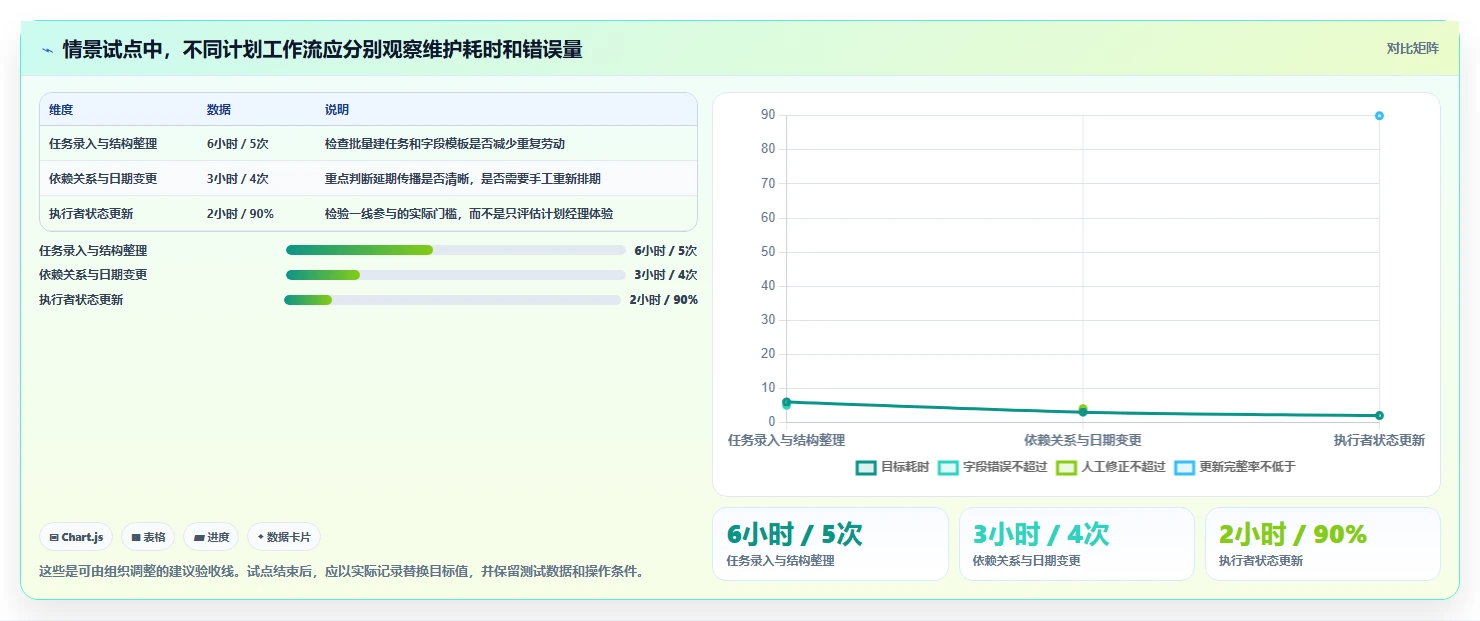Click the 数据 column header
Screen dimensions: 1480x621
219,110
